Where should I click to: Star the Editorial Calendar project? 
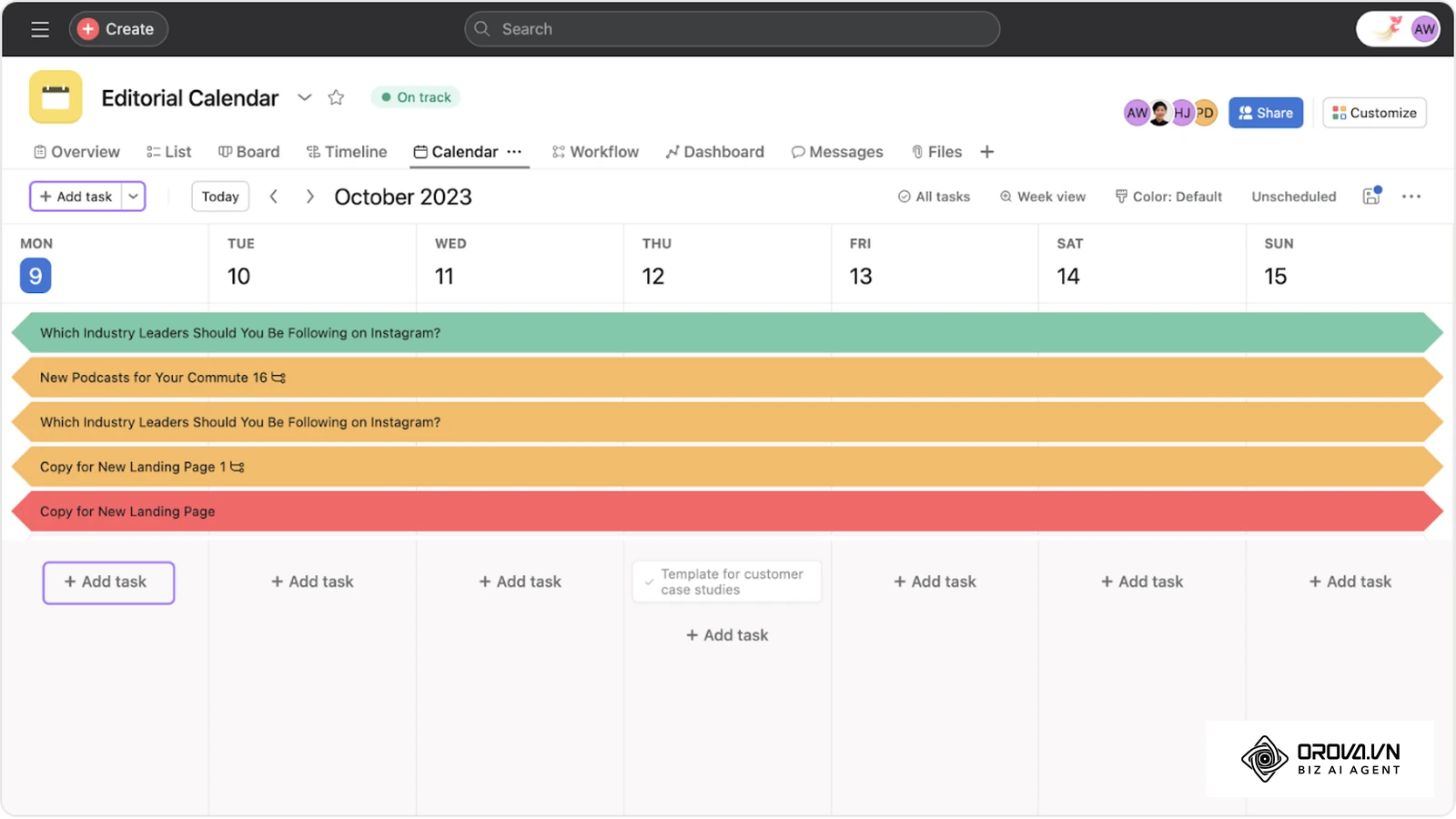tap(336, 97)
